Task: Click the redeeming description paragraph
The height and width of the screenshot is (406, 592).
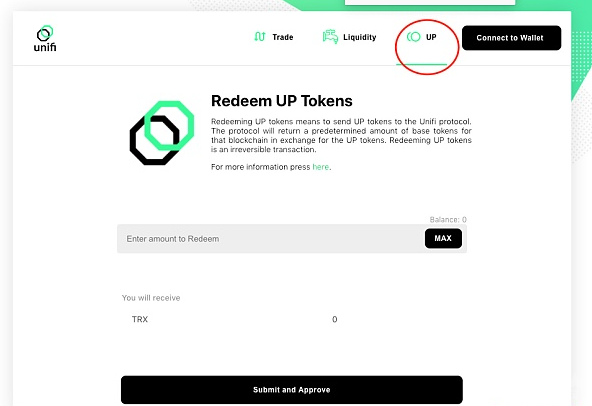Action: pyautogui.click(x=341, y=135)
